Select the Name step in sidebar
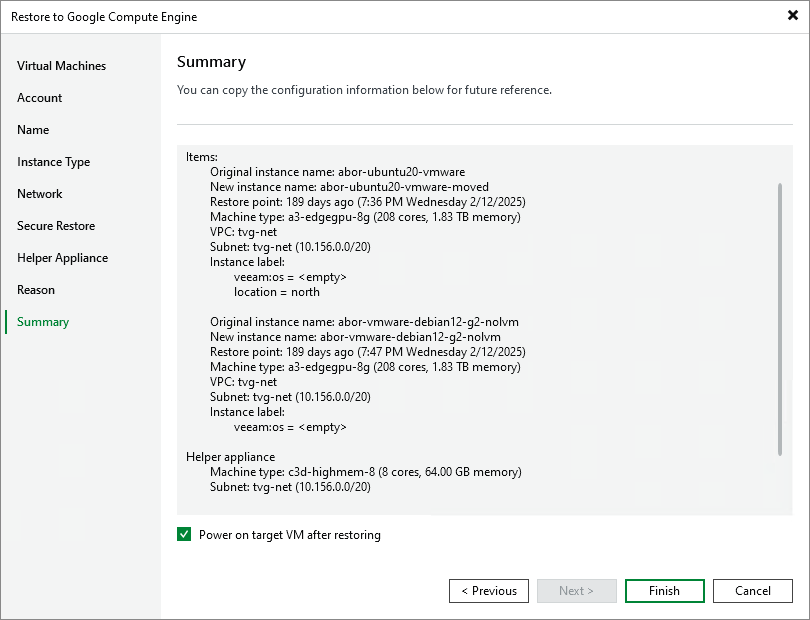The width and height of the screenshot is (810, 620). 33,130
